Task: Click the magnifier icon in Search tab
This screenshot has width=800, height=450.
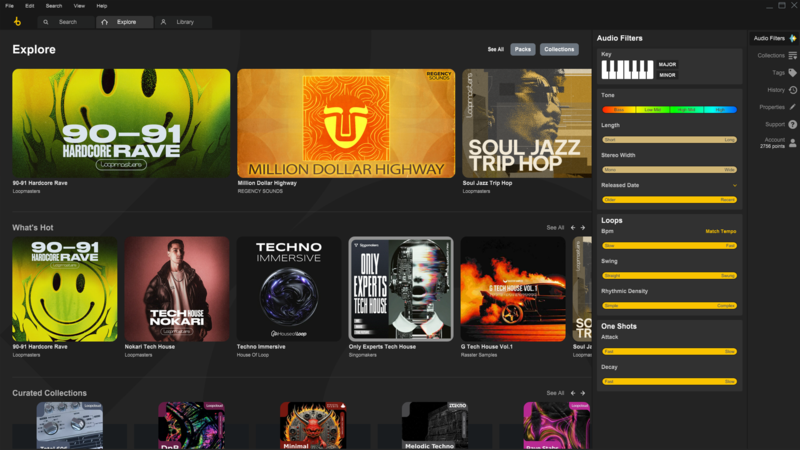Action: pyautogui.click(x=46, y=22)
